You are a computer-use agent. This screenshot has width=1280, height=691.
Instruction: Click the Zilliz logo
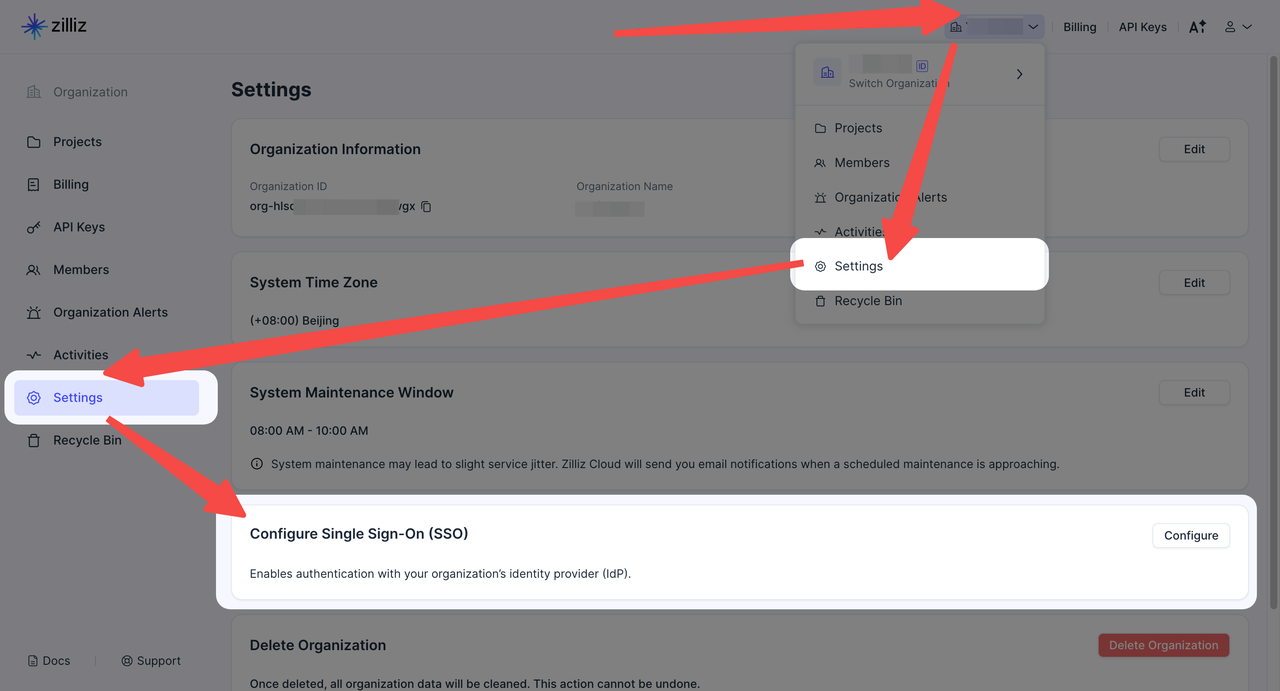pyautogui.click(x=54, y=26)
